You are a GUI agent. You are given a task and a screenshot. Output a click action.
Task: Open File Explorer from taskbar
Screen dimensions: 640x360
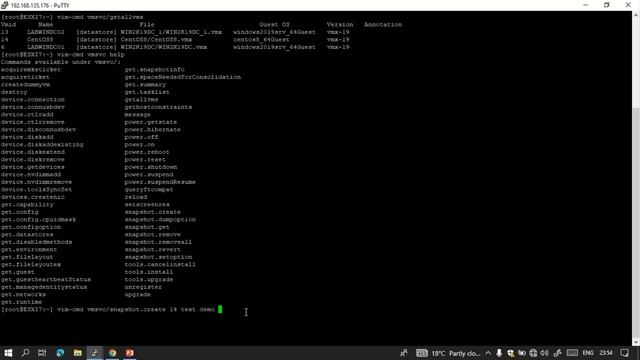tap(78, 353)
